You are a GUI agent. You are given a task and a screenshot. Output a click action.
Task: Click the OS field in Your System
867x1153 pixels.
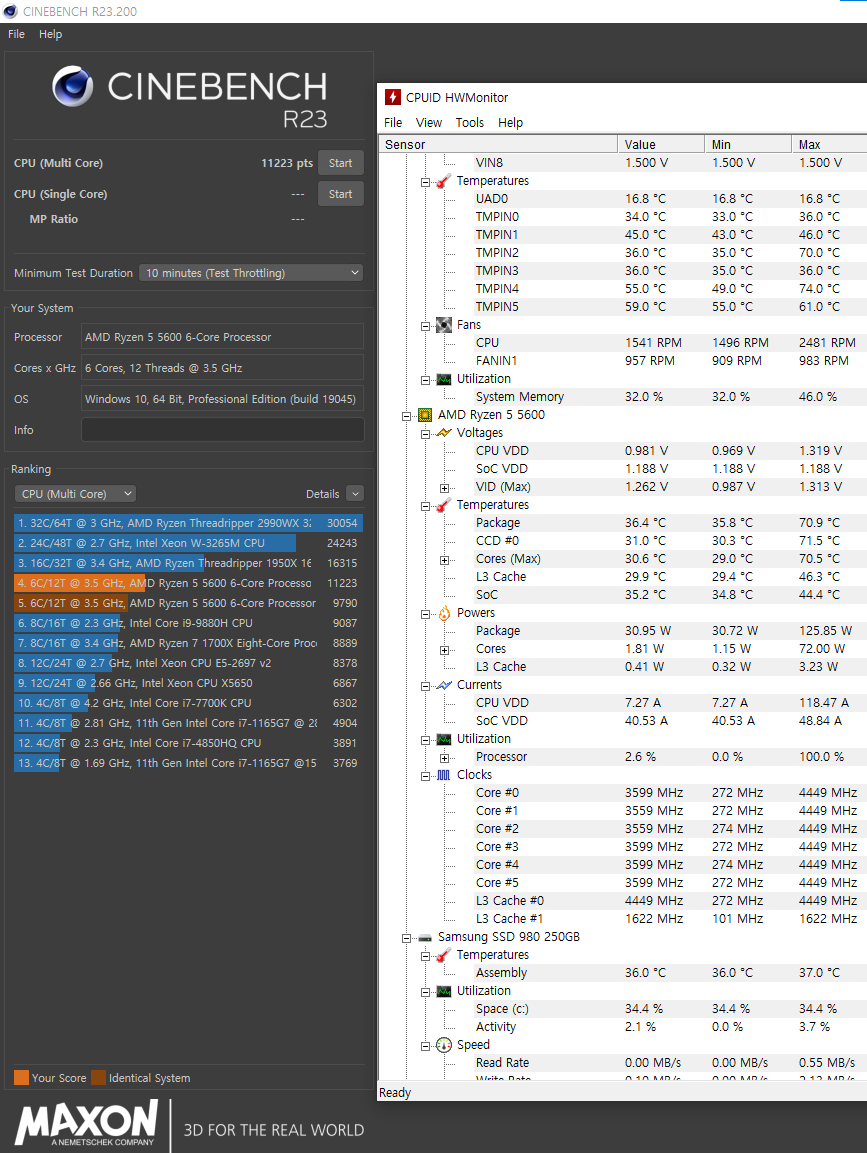coord(222,399)
